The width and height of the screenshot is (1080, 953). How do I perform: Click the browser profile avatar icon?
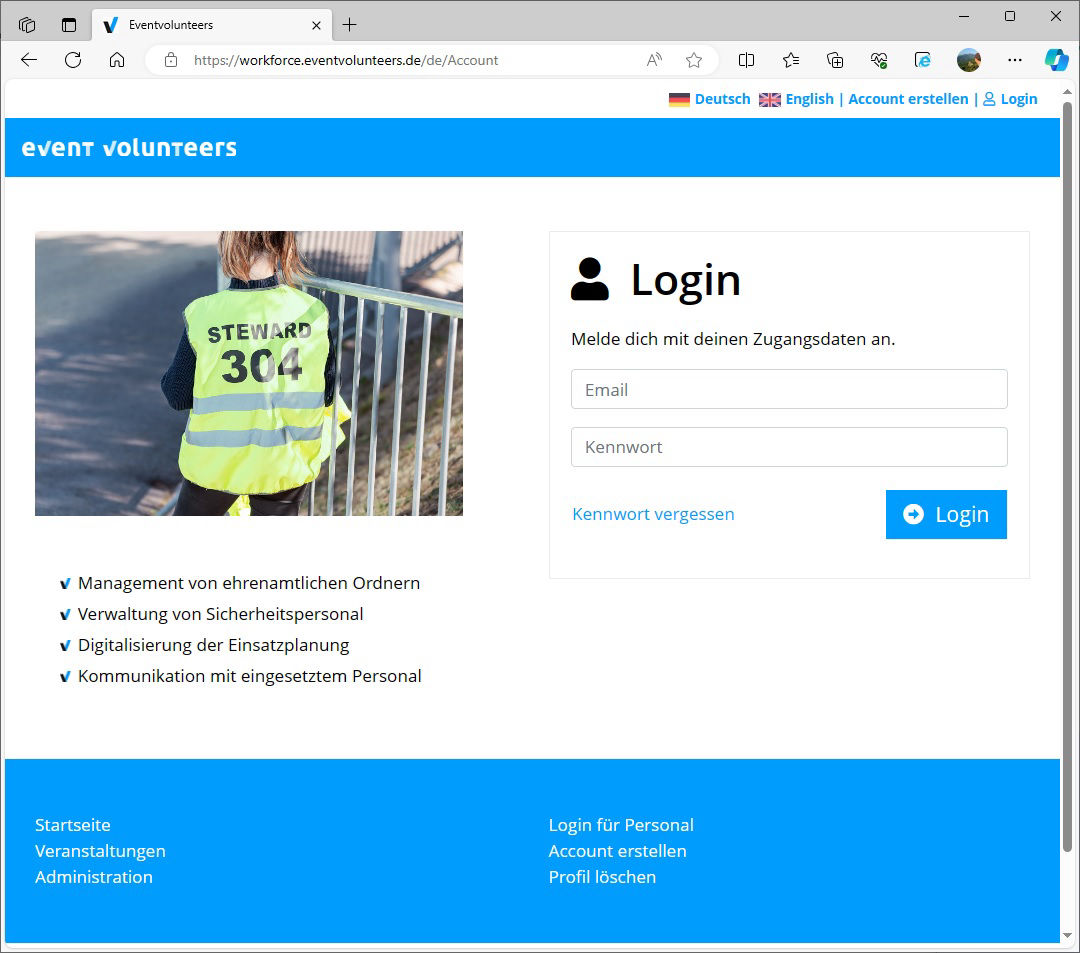tap(969, 60)
